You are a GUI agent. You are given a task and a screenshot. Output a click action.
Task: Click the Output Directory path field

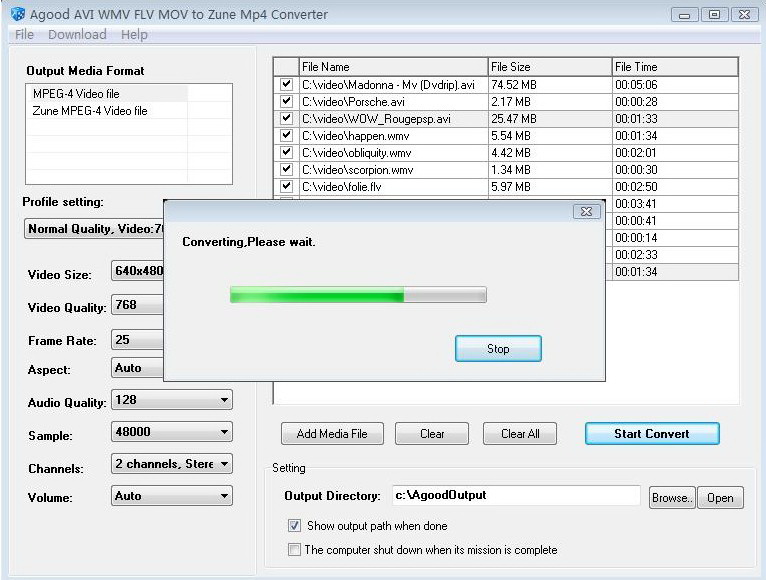click(x=516, y=495)
